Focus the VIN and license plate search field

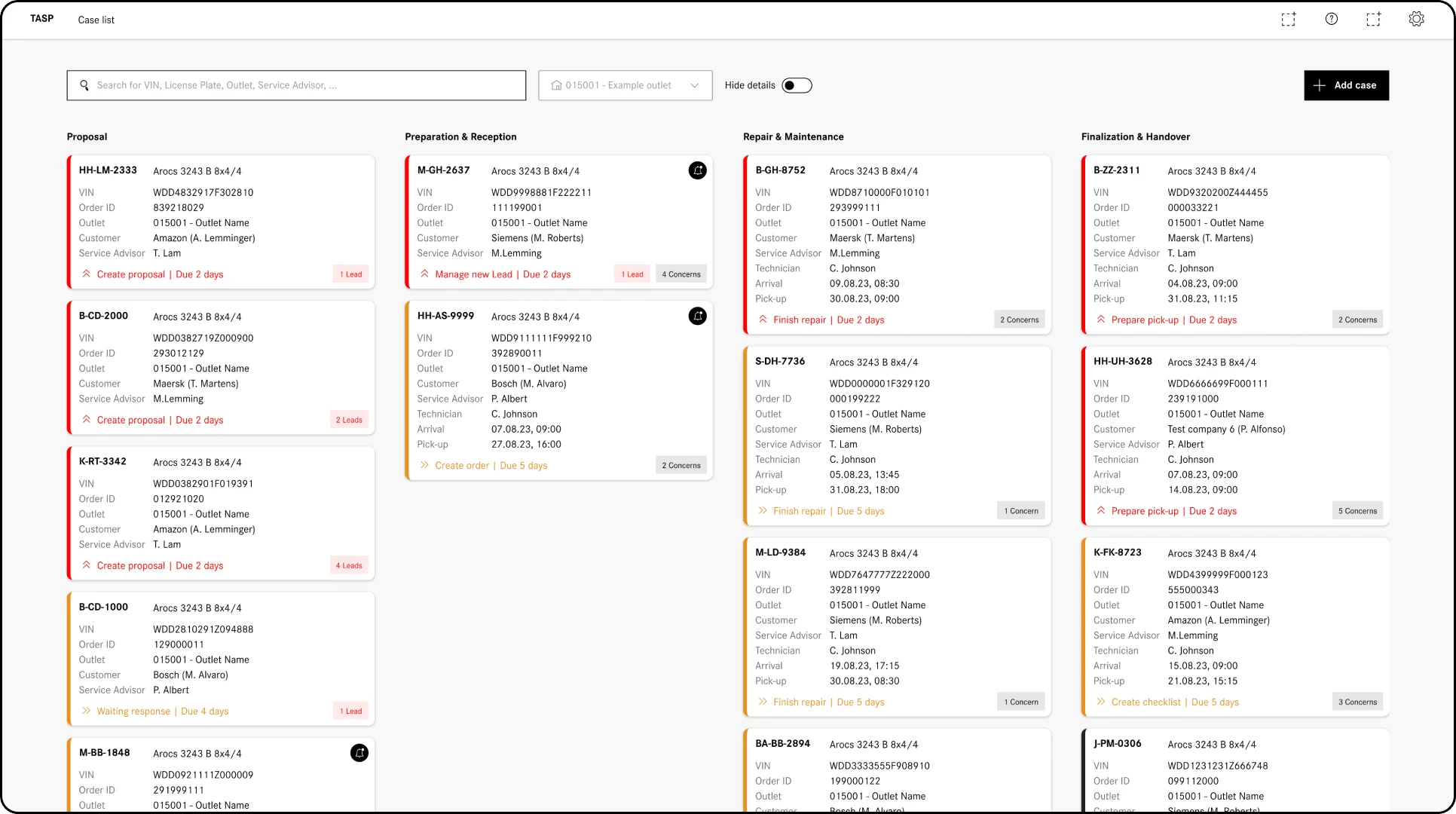pyautogui.click(x=296, y=85)
